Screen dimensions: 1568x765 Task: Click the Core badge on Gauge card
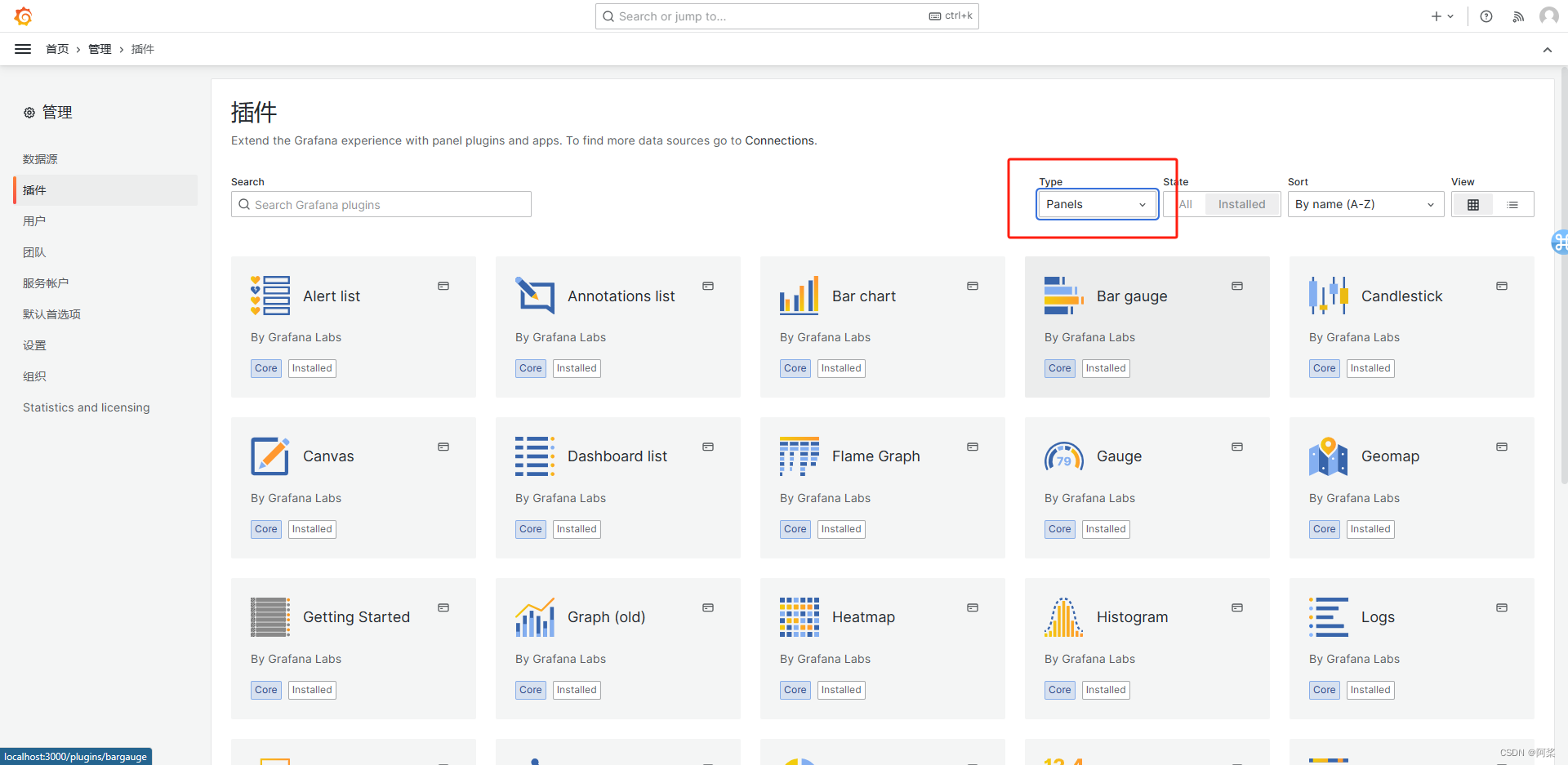pyautogui.click(x=1060, y=529)
